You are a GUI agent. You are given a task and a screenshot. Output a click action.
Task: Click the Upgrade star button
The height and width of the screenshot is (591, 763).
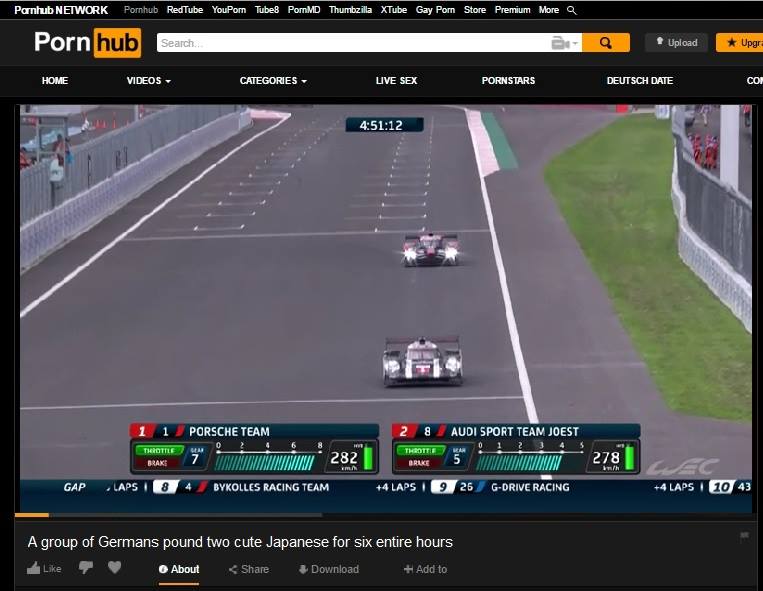[x=740, y=43]
